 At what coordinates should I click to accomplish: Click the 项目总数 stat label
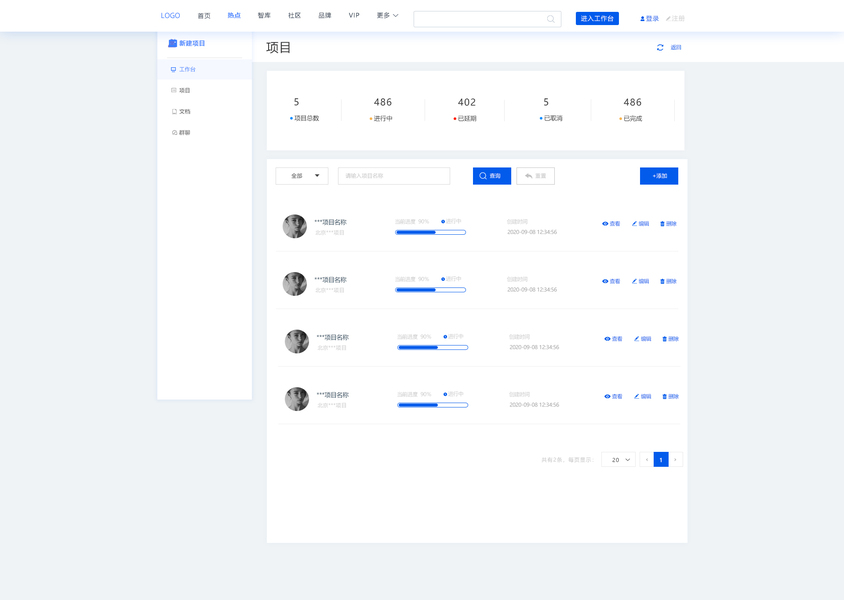pos(306,118)
